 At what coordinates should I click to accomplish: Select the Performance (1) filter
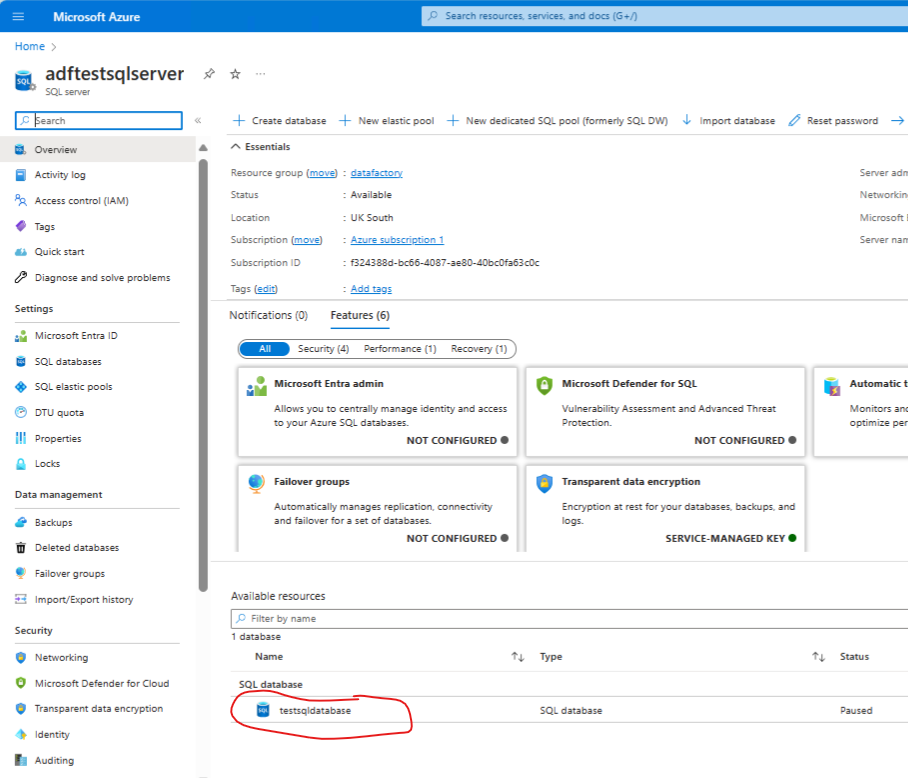point(400,349)
